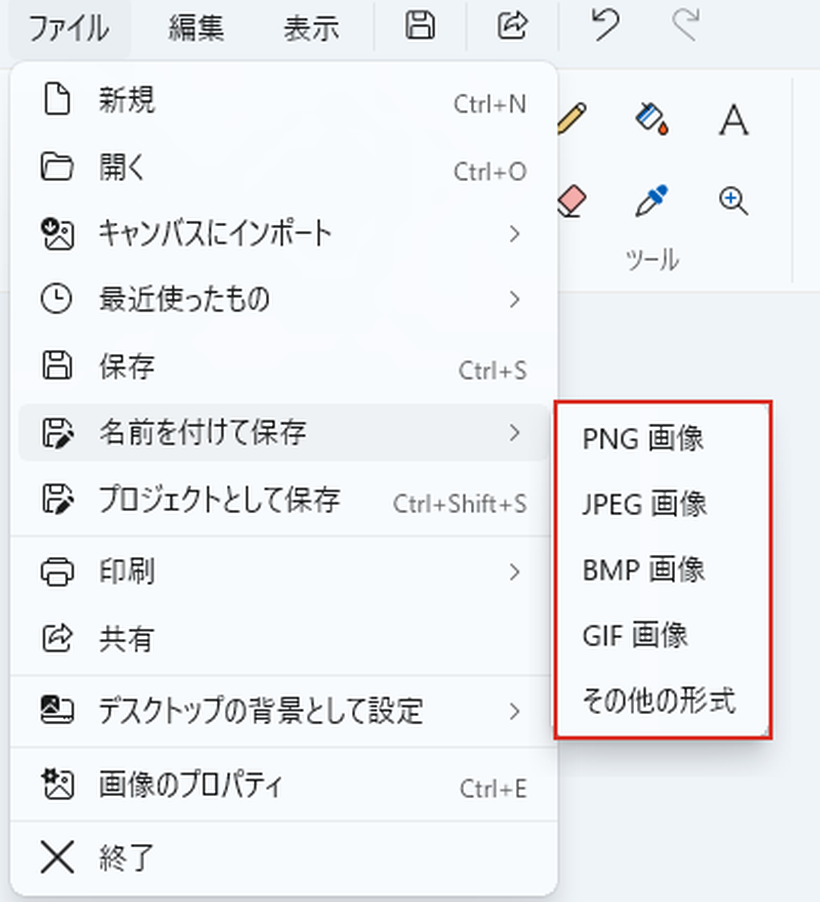Click the new document page icon
The image size is (820, 902).
click(57, 100)
